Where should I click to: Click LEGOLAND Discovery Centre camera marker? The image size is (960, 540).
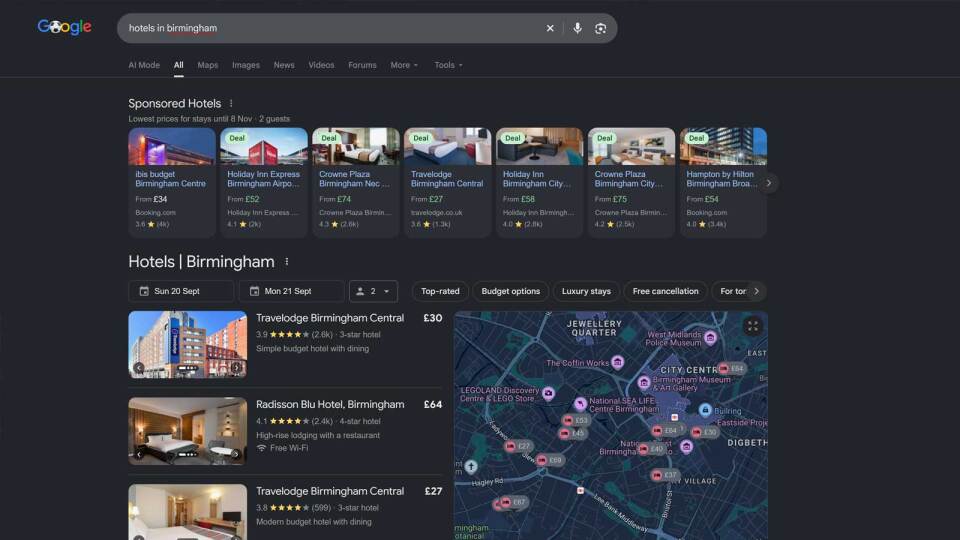coord(549,393)
